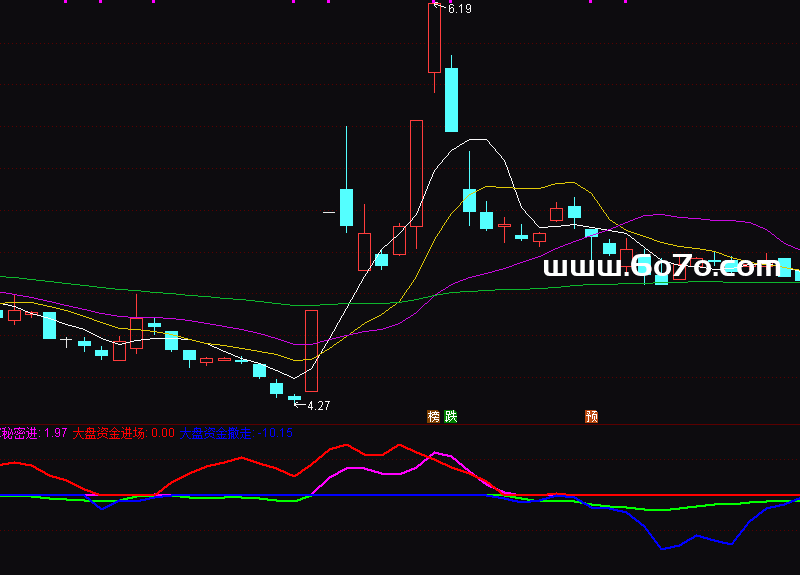Click the peak of the white moving average

tap(479, 139)
